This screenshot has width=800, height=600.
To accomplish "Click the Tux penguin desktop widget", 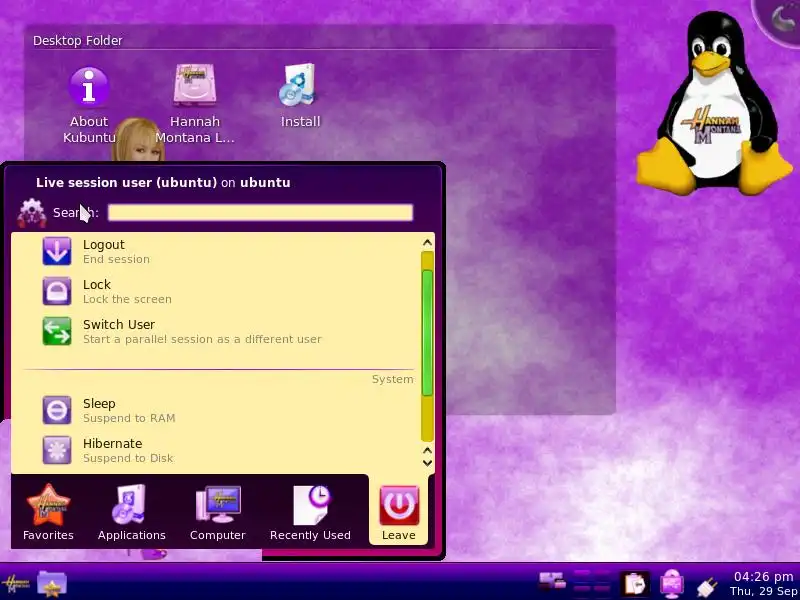I will (x=713, y=105).
